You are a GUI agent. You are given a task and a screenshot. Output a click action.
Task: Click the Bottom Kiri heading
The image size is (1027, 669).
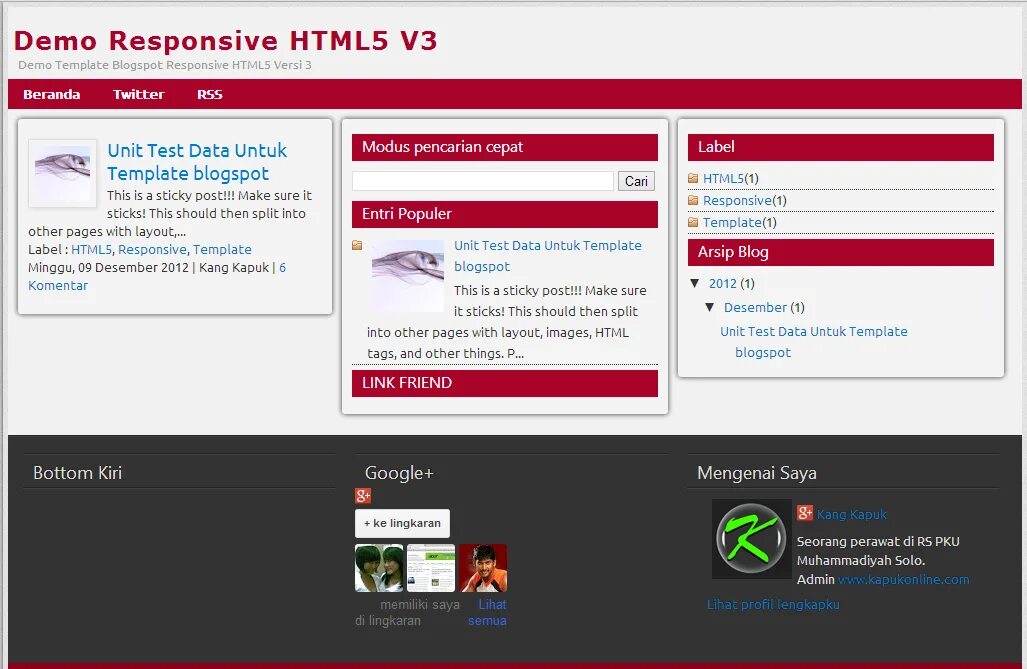click(77, 473)
